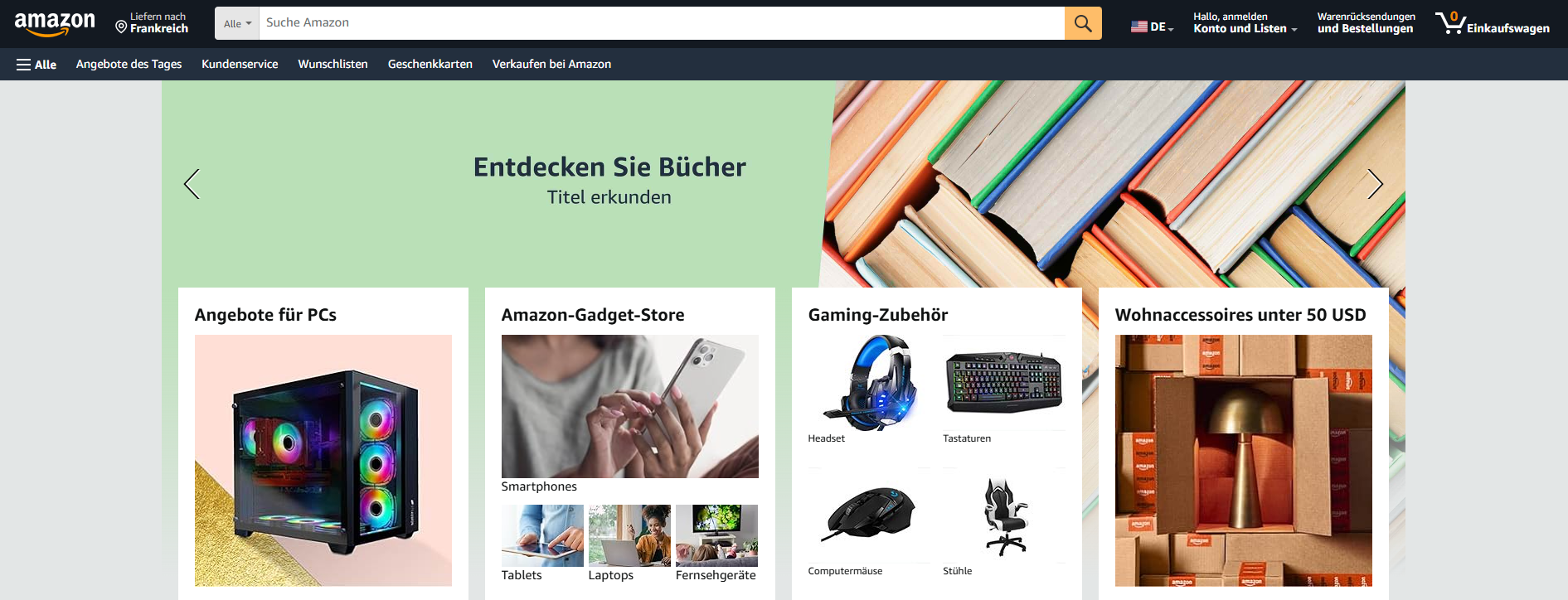Image resolution: width=1568 pixels, height=600 pixels.
Task: Open the Alle hamburger menu
Action: (36, 65)
